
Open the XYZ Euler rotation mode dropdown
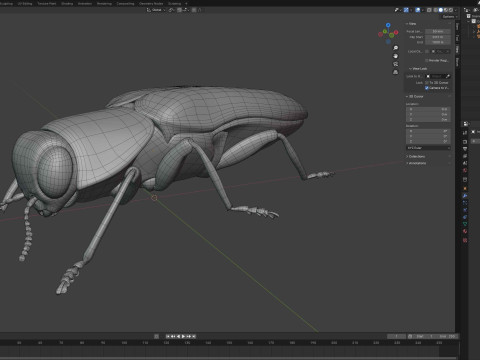(428, 148)
